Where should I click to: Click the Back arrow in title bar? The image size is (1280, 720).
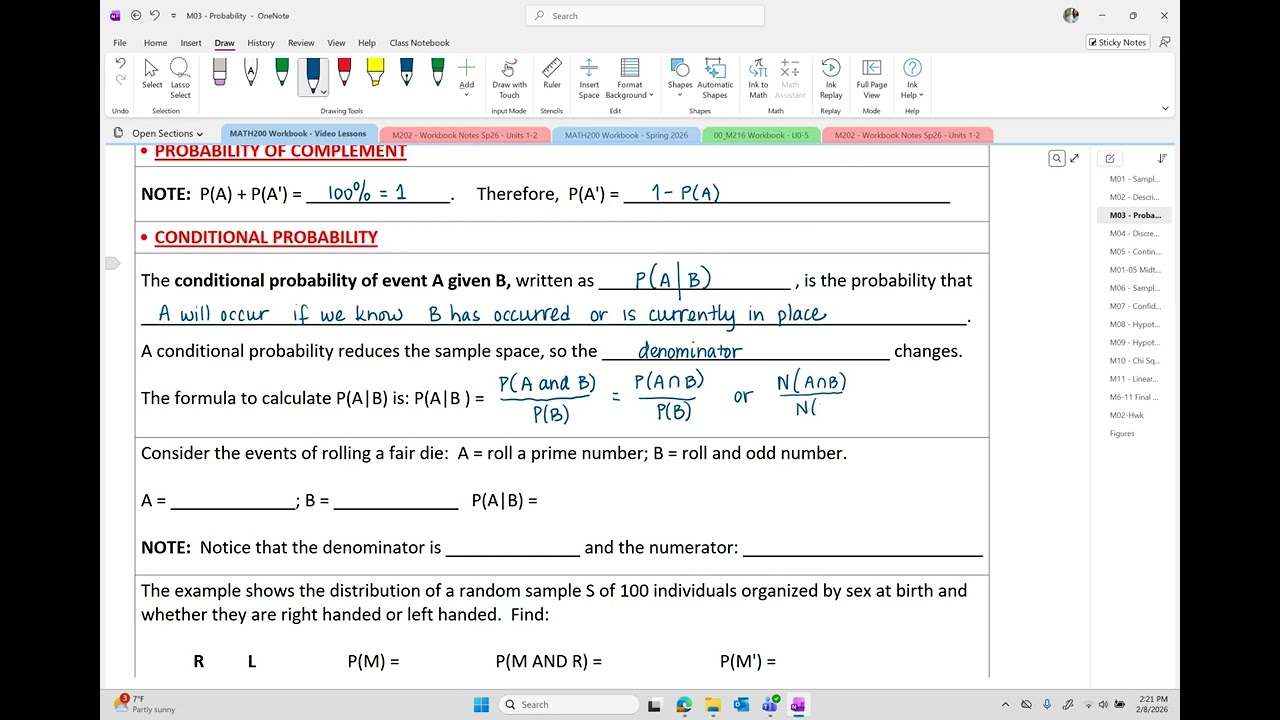coord(136,15)
